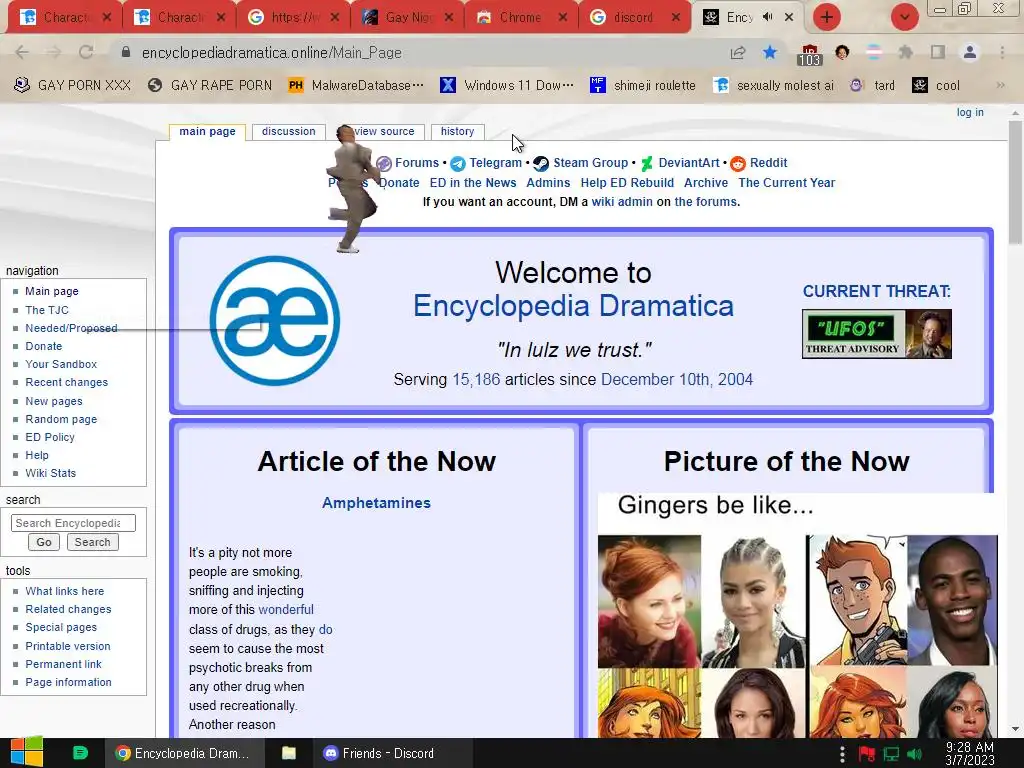The width and height of the screenshot is (1024, 768).
Task: Switch to the discord browser tab
Action: (x=633, y=17)
